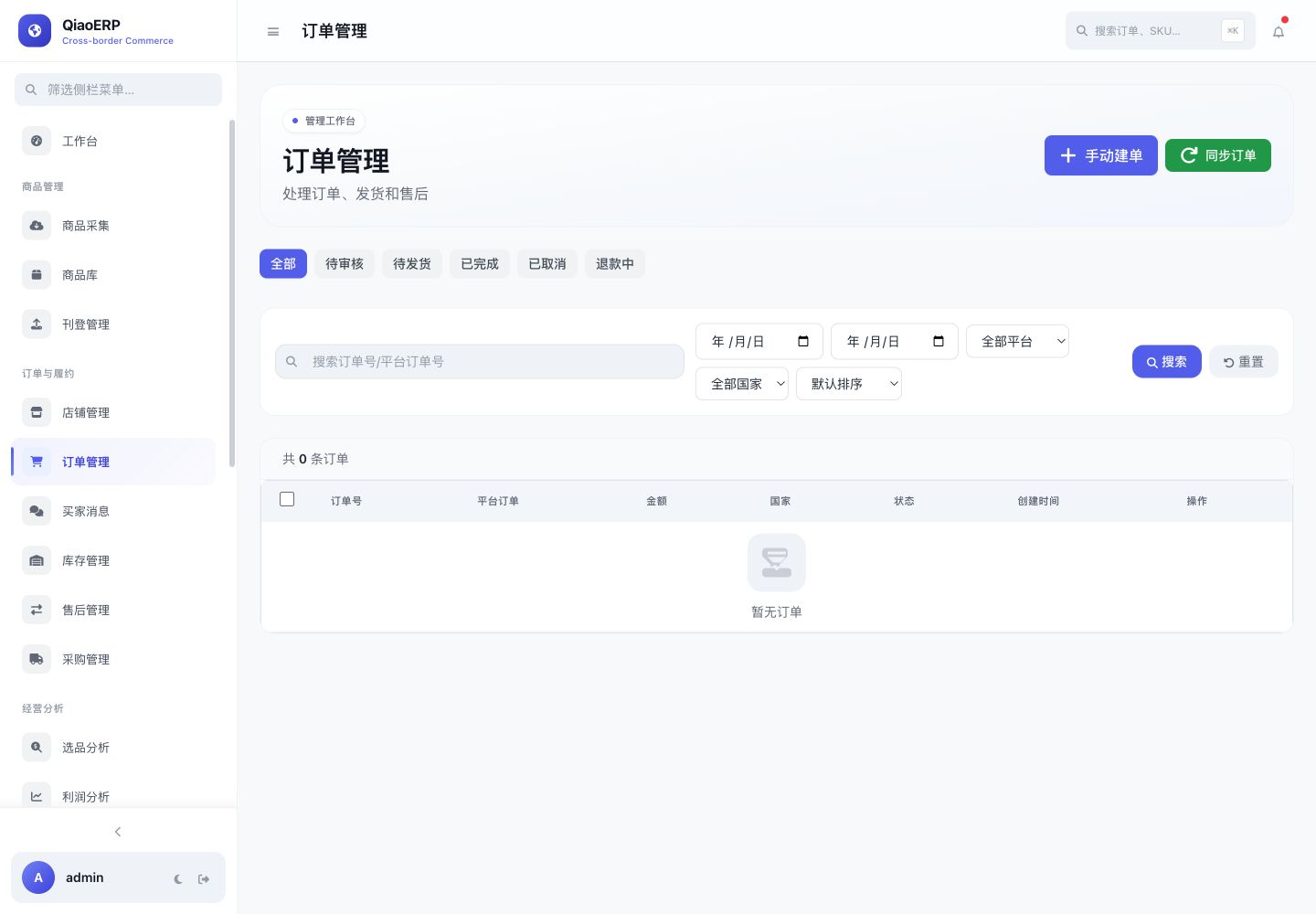Click the 刊登管理 upload icon

tap(37, 324)
